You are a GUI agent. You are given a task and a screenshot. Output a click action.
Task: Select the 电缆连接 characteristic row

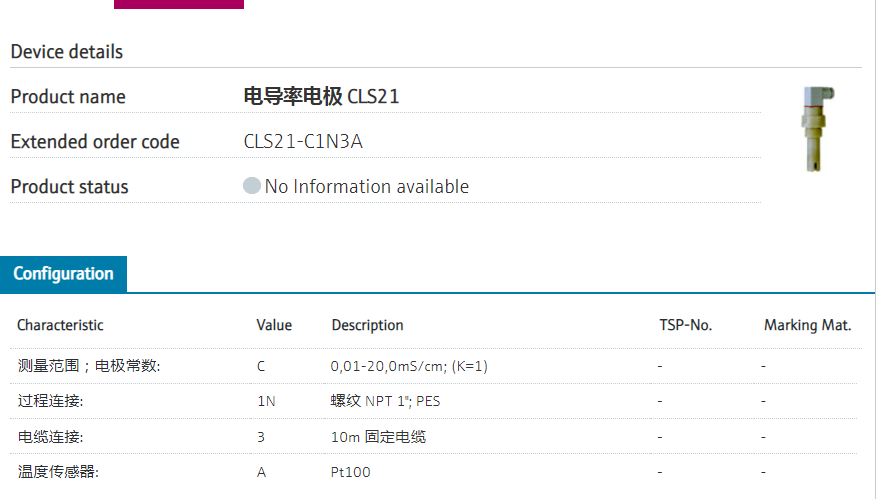(51, 437)
